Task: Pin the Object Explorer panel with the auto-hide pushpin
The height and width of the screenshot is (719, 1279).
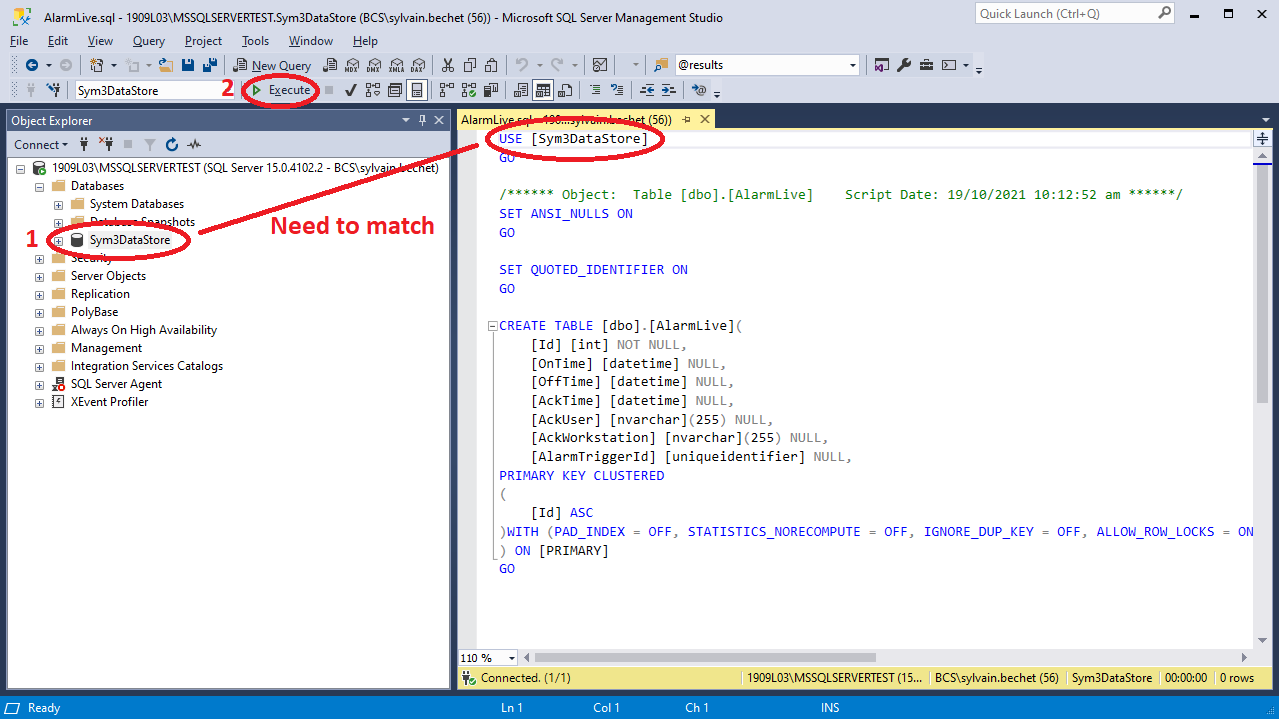Action: click(x=422, y=120)
